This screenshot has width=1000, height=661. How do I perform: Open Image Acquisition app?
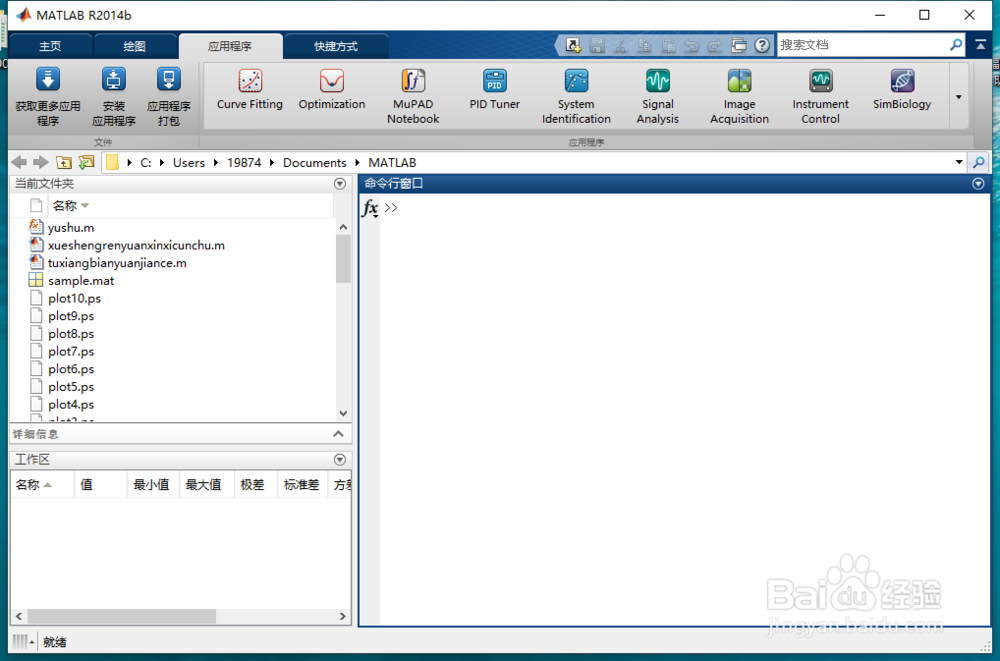[x=739, y=96]
